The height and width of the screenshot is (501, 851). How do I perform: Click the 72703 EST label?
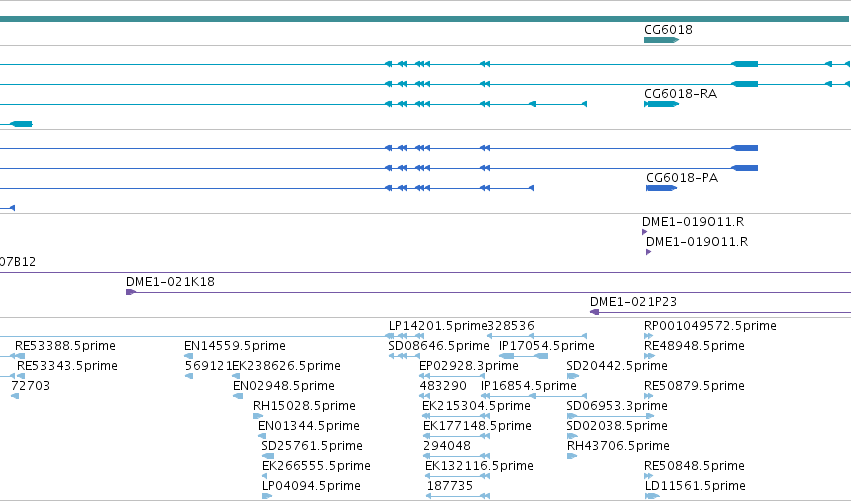[30, 386]
